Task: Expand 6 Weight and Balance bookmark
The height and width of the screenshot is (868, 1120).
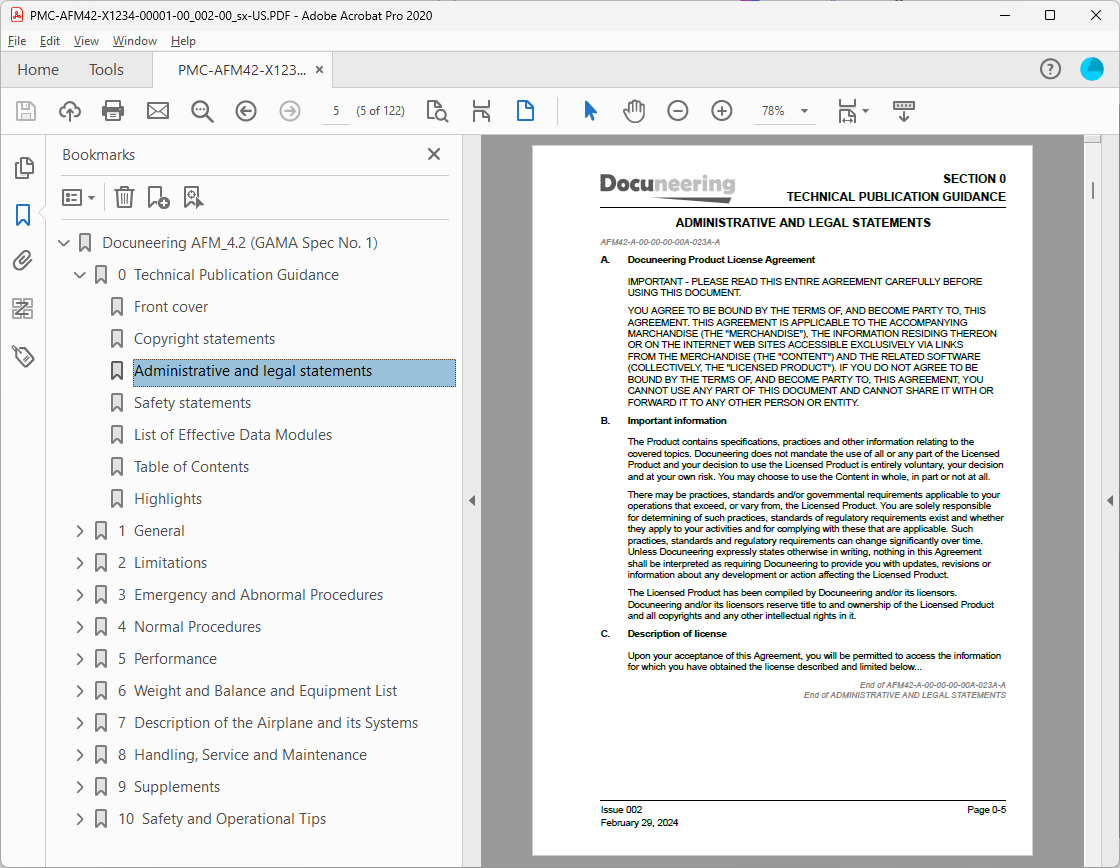Action: pyautogui.click(x=80, y=691)
